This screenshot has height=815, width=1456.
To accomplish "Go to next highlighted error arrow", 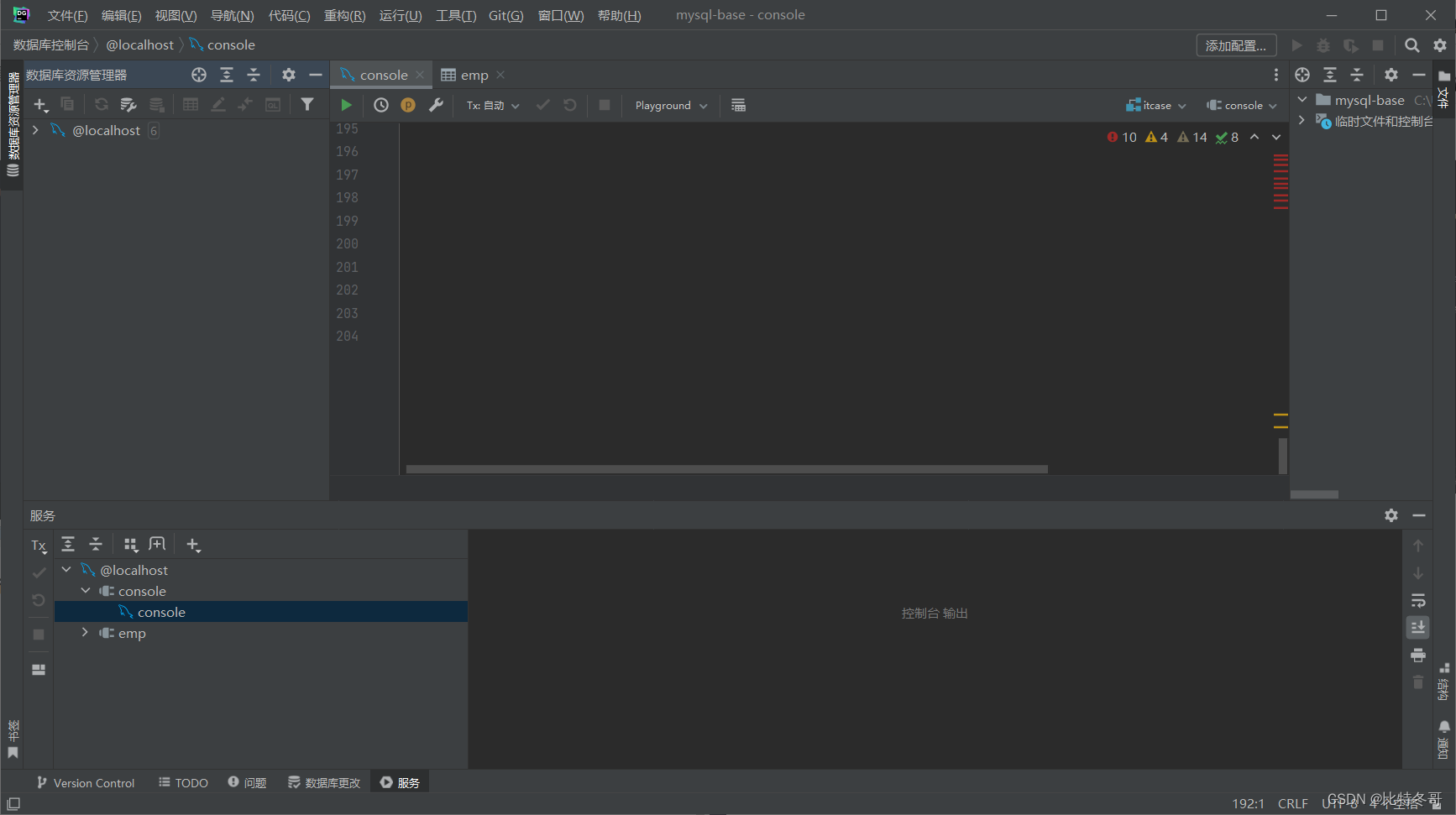I will point(1276,137).
